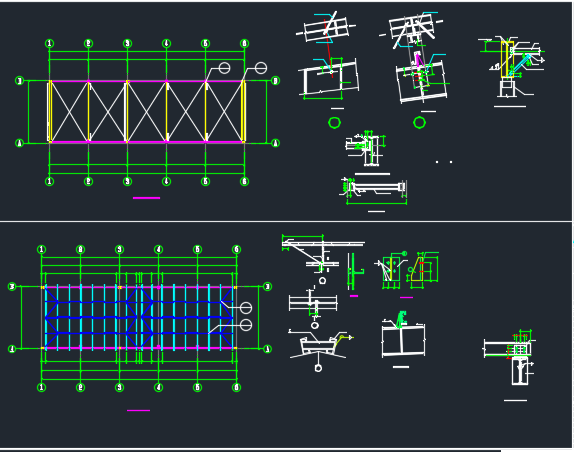Pick grid bubble 2 in upper plan's bottom row
574x452 pixels.
tap(88, 181)
